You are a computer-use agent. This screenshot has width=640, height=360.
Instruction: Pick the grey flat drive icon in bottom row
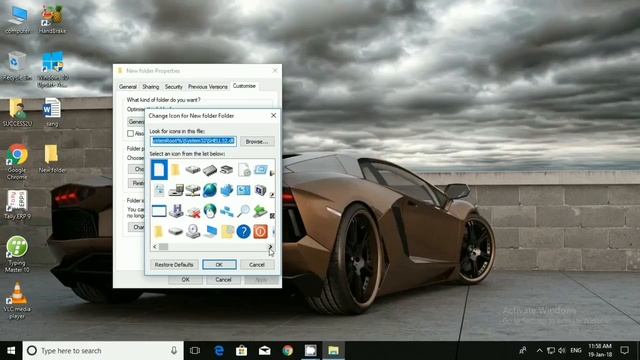tap(176, 232)
